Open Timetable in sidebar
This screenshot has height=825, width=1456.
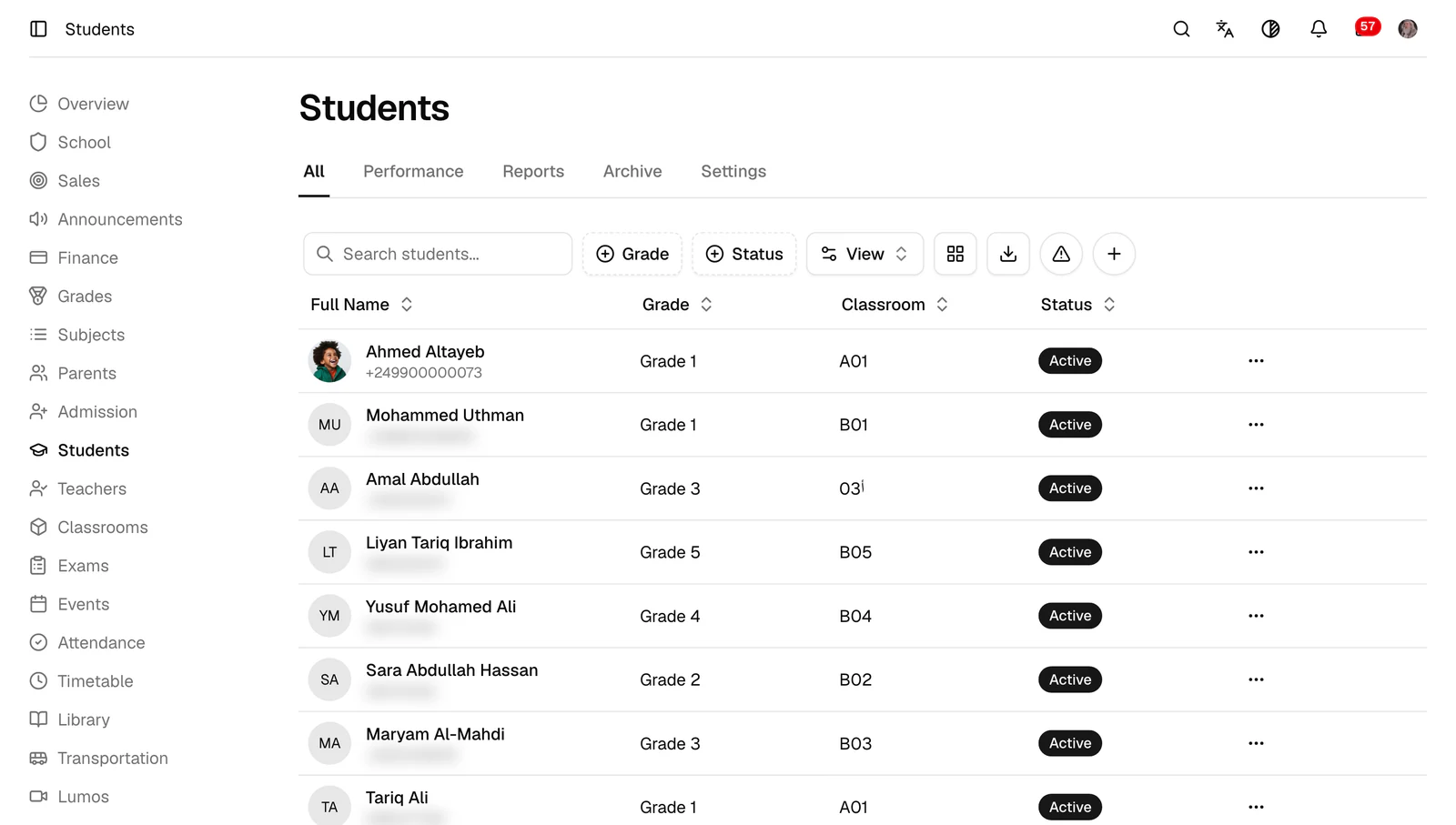coord(81,681)
